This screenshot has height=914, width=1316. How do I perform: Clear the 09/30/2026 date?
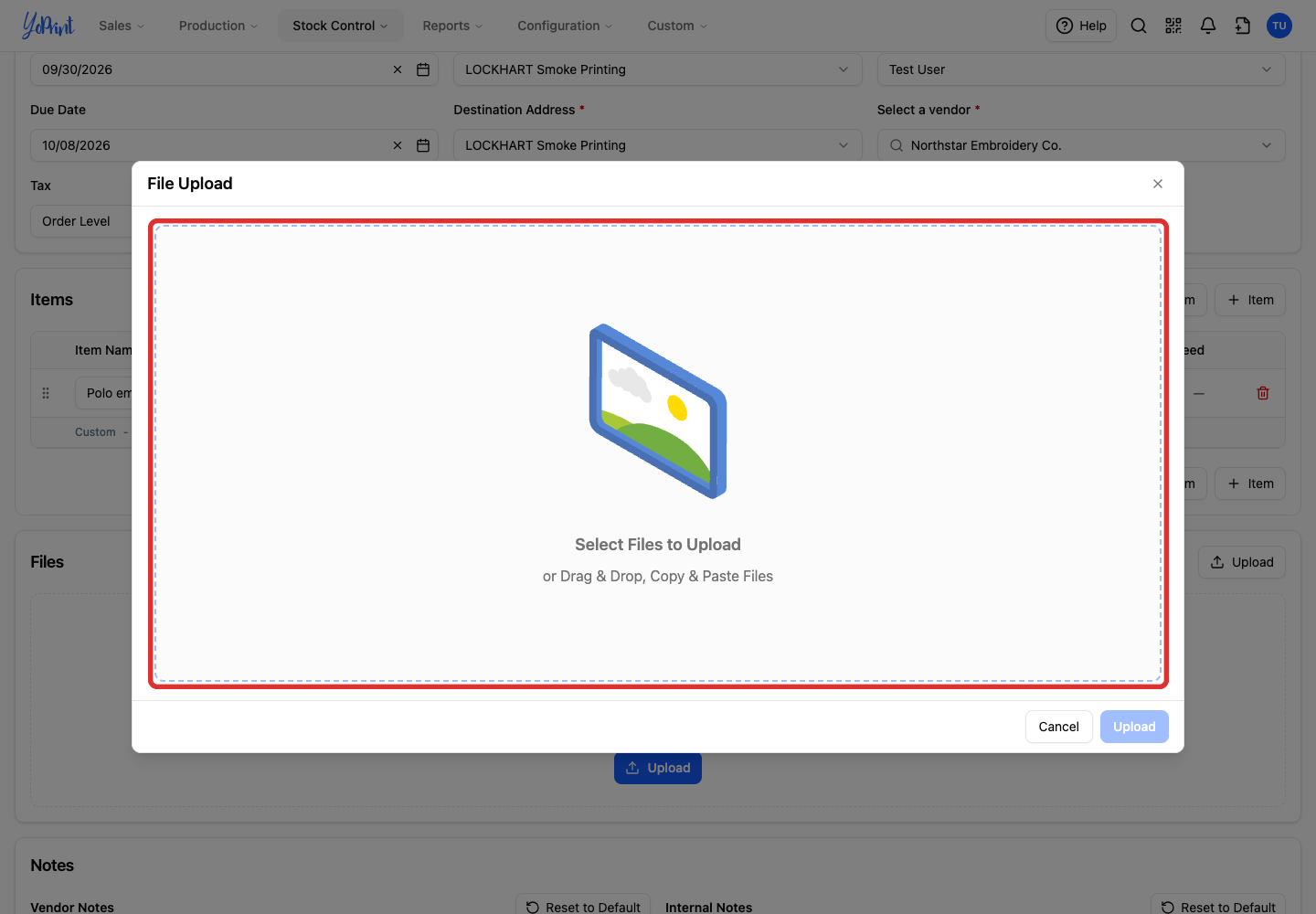398,69
